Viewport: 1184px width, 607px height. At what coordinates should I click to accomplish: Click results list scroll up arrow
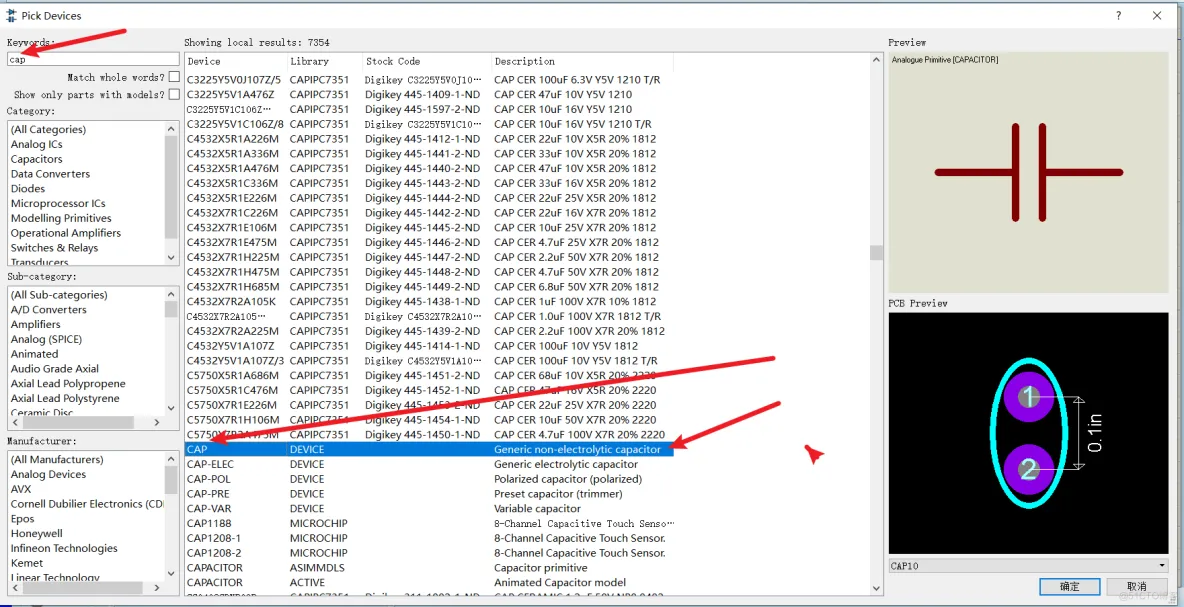(x=876, y=60)
